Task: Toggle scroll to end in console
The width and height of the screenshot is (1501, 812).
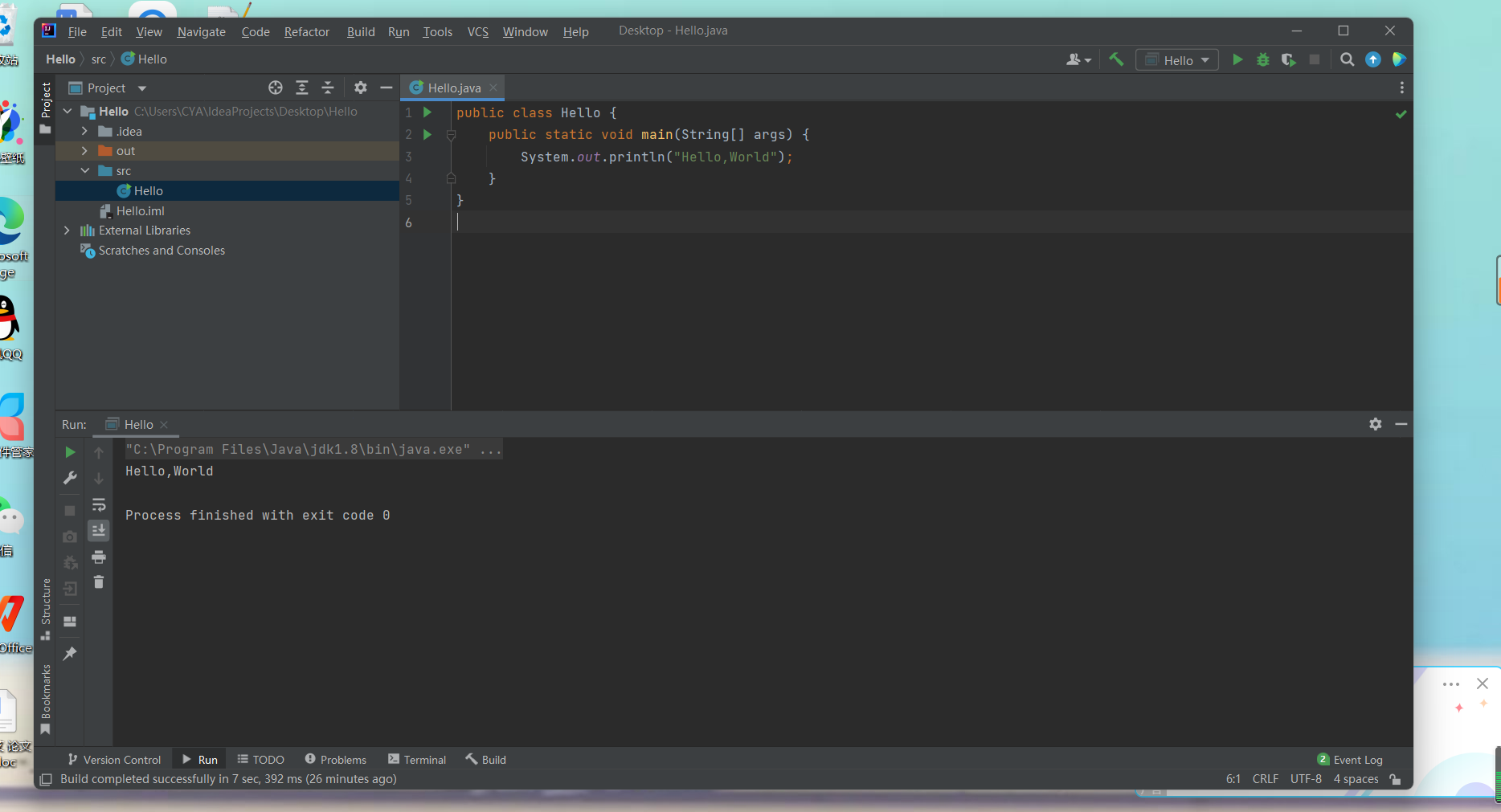Action: click(99, 530)
